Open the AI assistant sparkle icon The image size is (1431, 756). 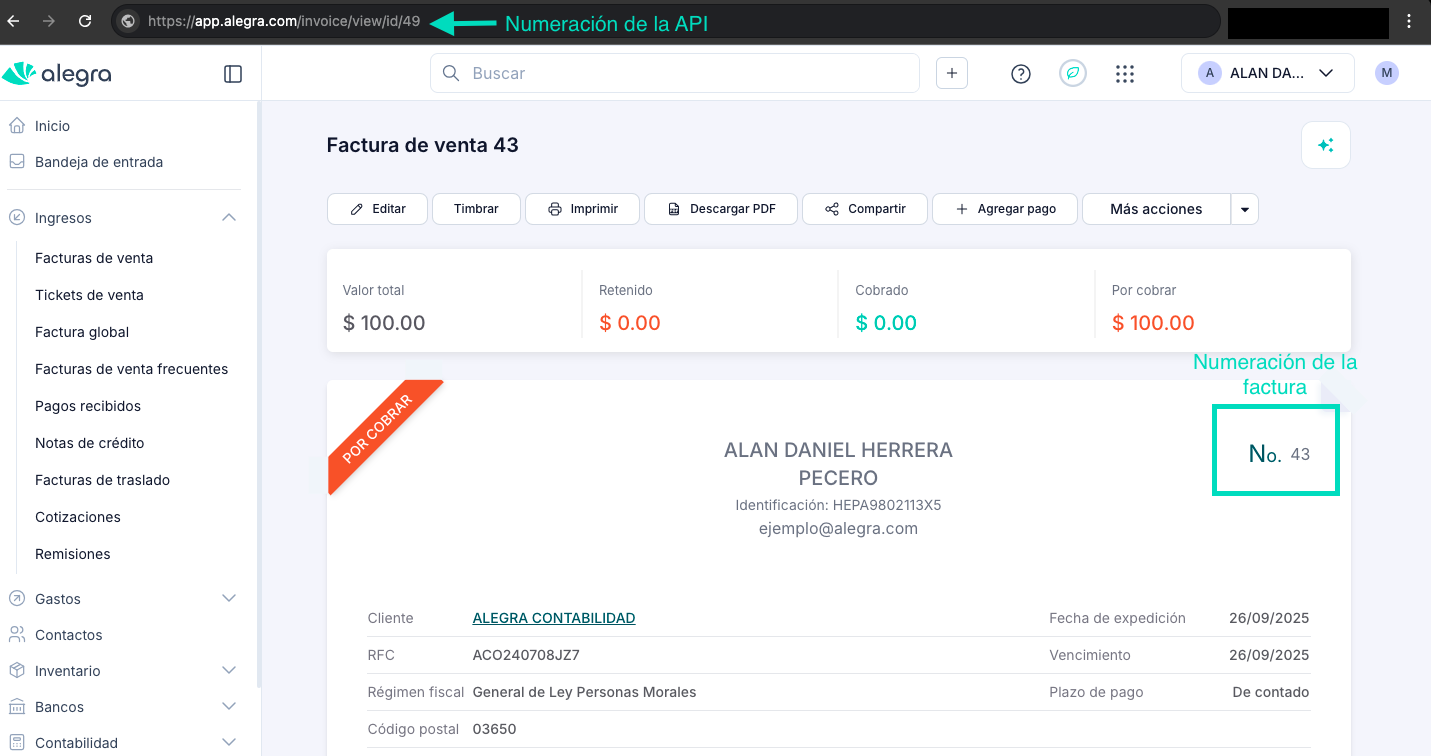(1325, 145)
